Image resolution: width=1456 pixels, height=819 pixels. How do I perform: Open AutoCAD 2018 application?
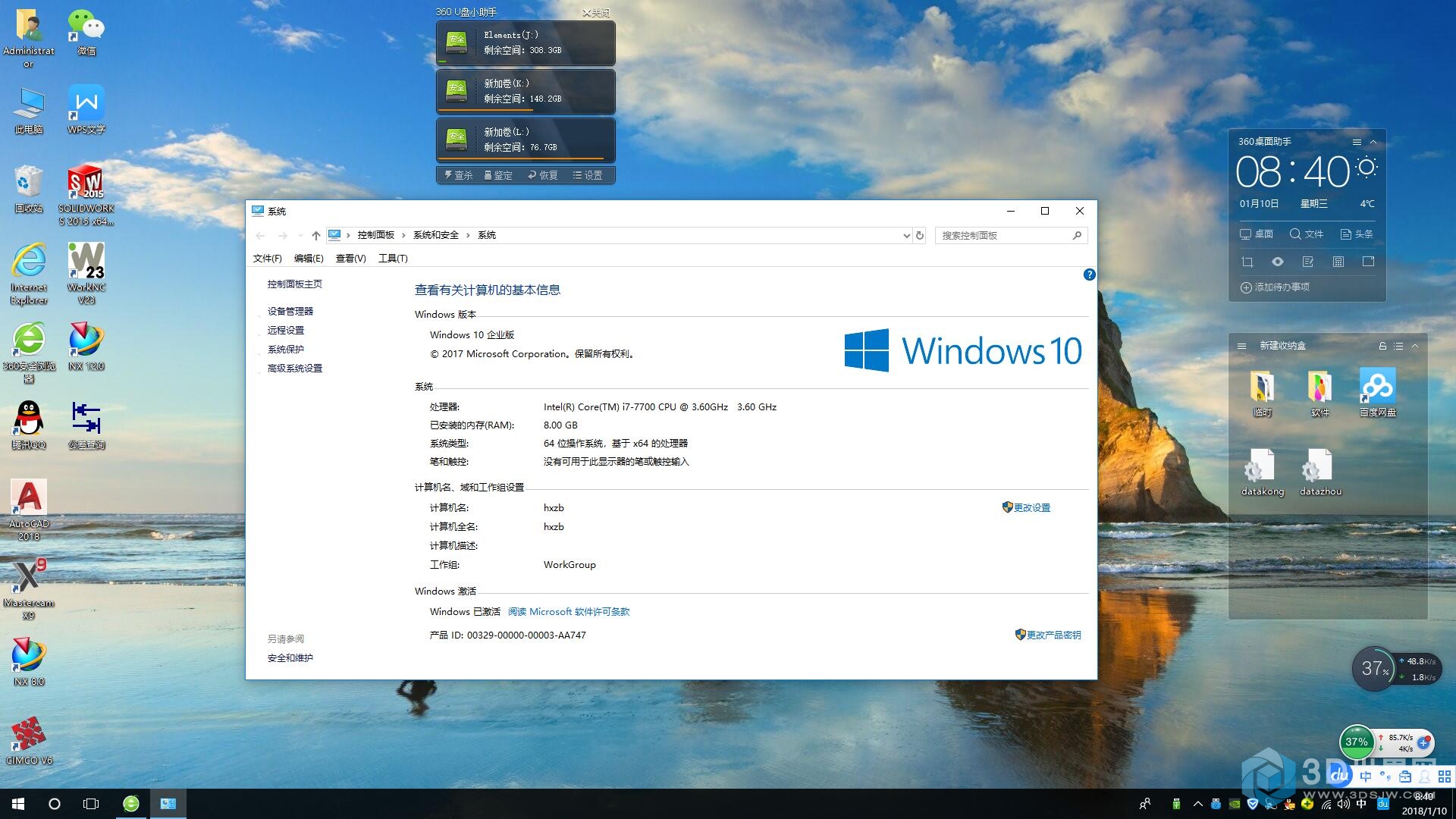pos(28,498)
